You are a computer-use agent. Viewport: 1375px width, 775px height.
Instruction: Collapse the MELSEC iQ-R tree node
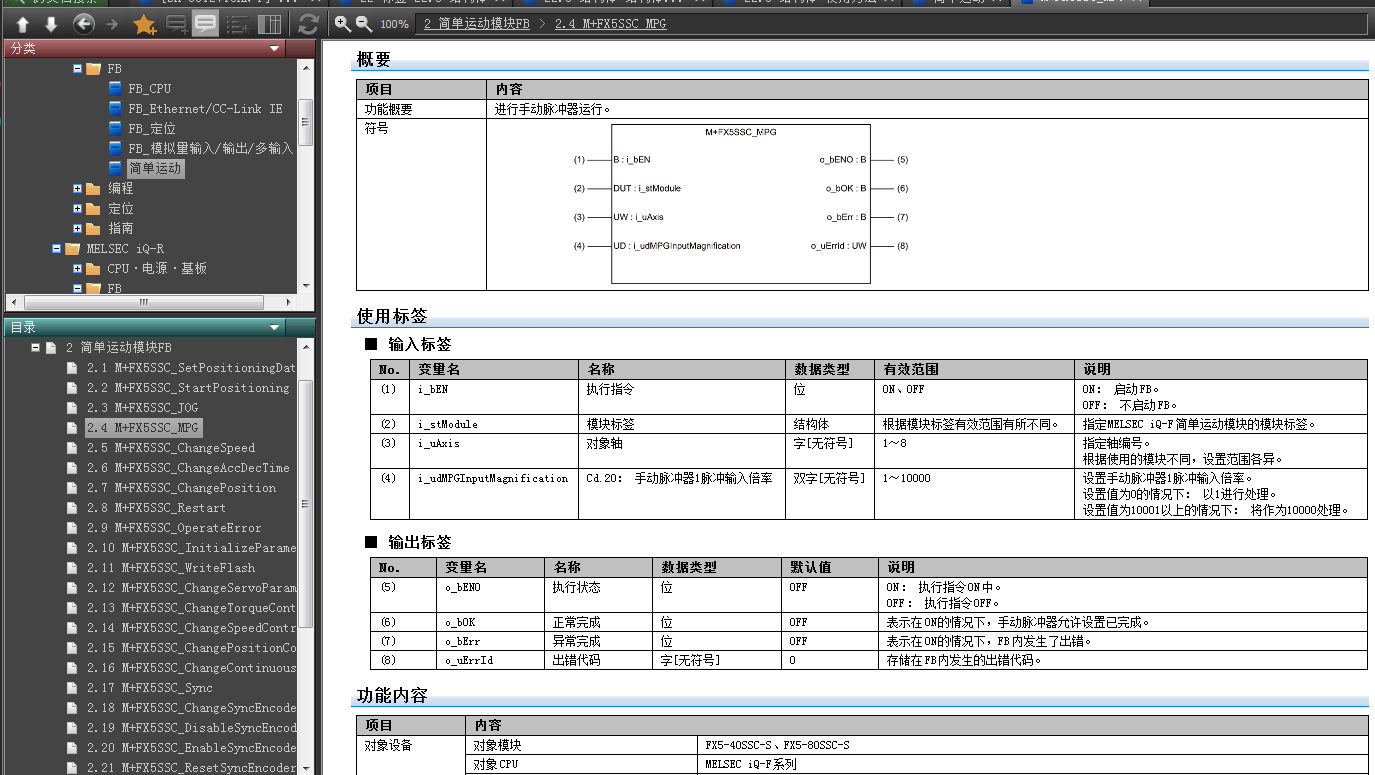pyautogui.click(x=58, y=248)
